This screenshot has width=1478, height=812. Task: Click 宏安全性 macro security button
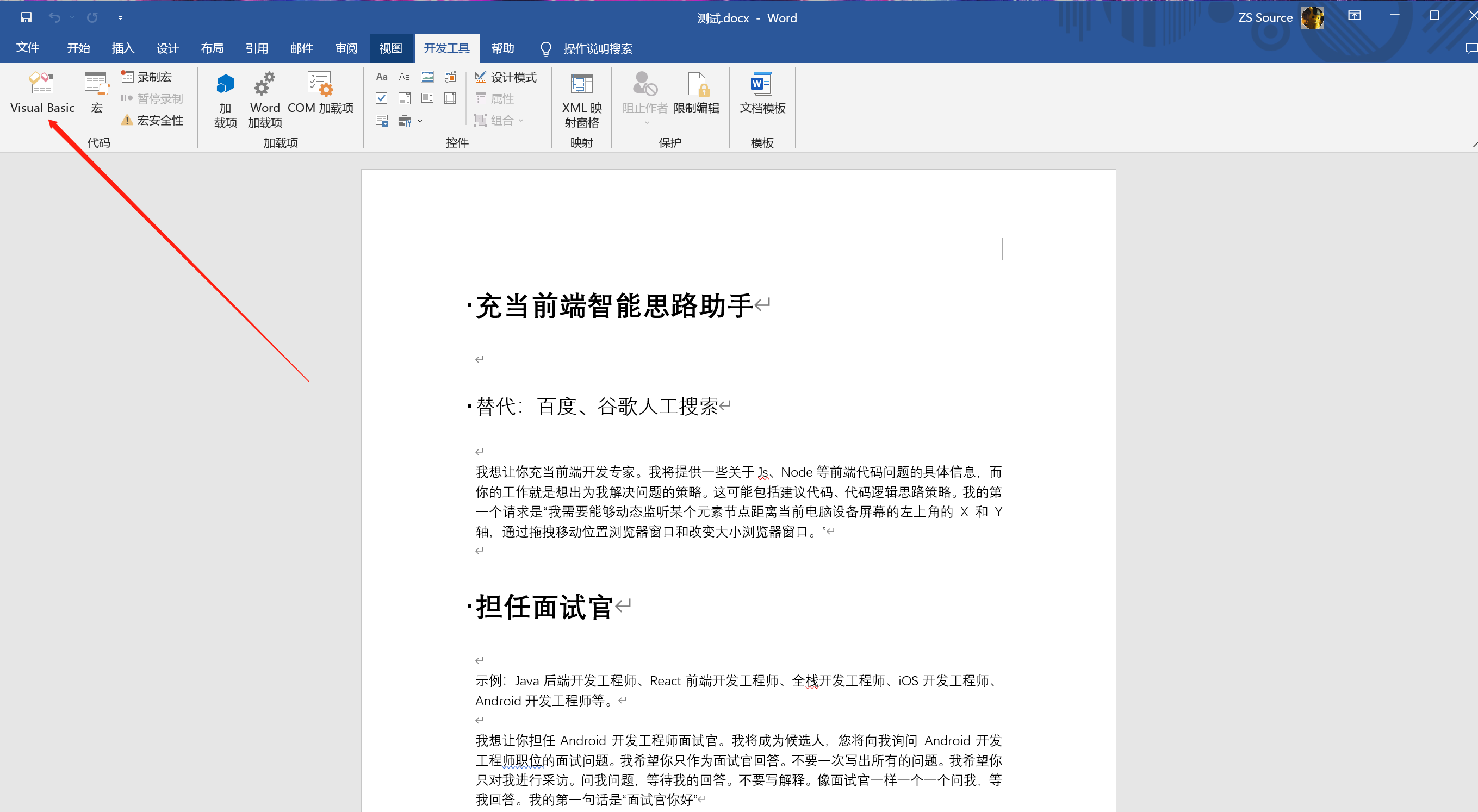(153, 121)
